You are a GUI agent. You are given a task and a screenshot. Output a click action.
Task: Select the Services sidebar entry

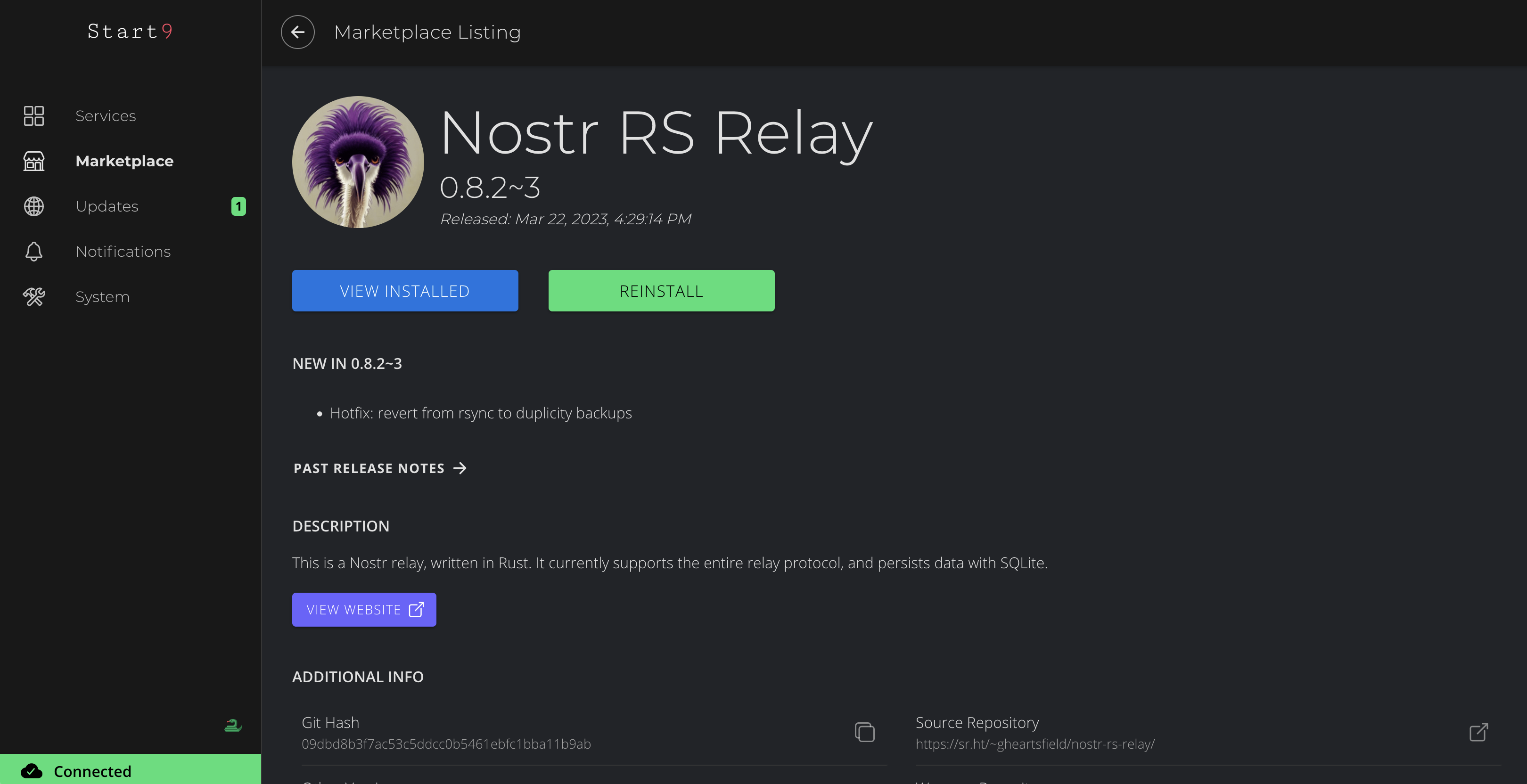(x=106, y=115)
